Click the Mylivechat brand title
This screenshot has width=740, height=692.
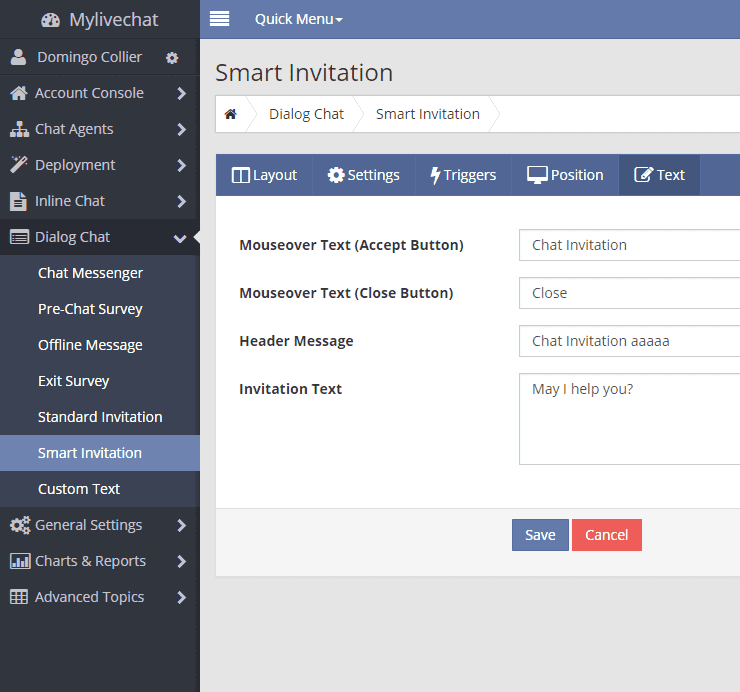tap(114, 20)
